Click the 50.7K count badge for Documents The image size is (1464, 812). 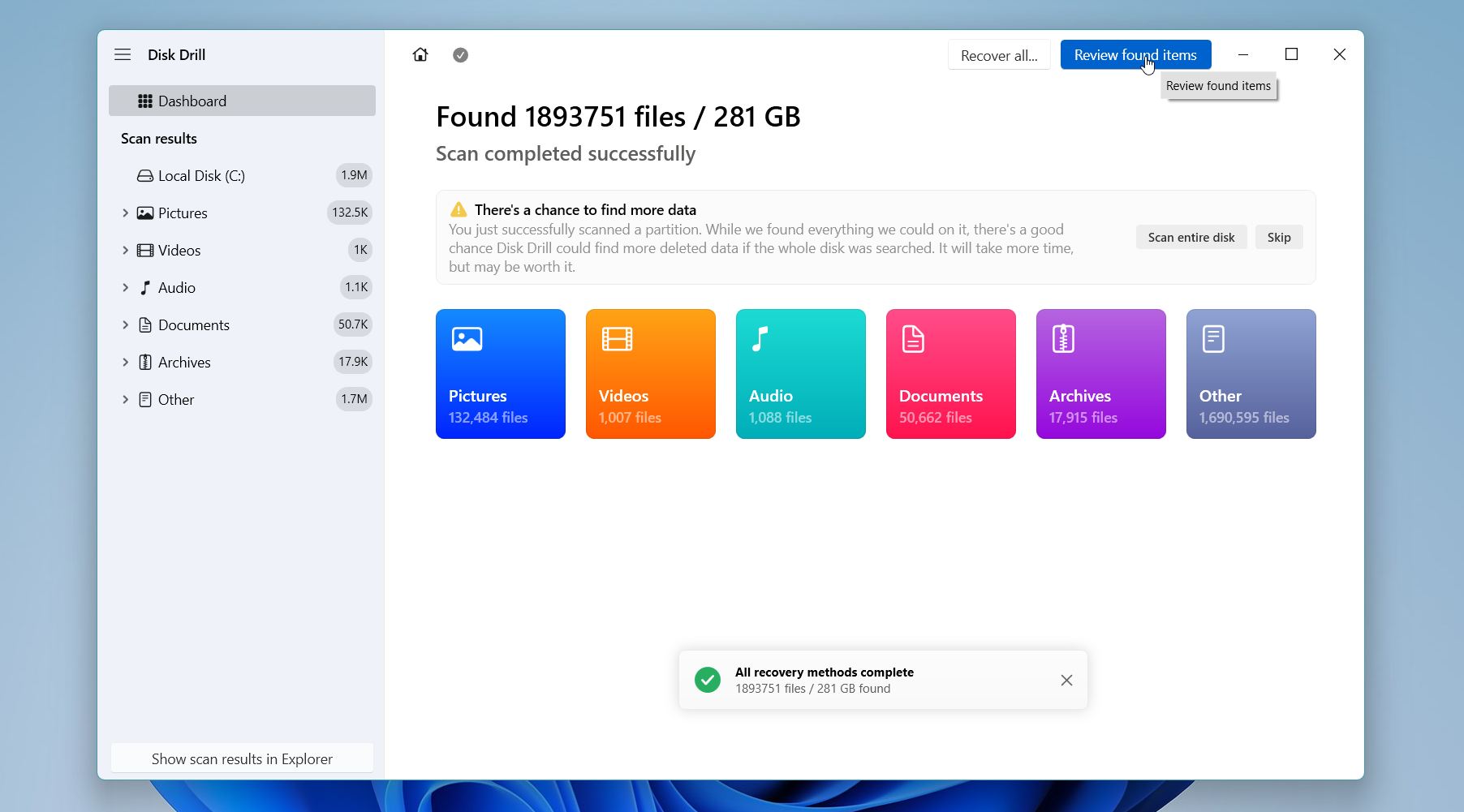pyautogui.click(x=353, y=324)
